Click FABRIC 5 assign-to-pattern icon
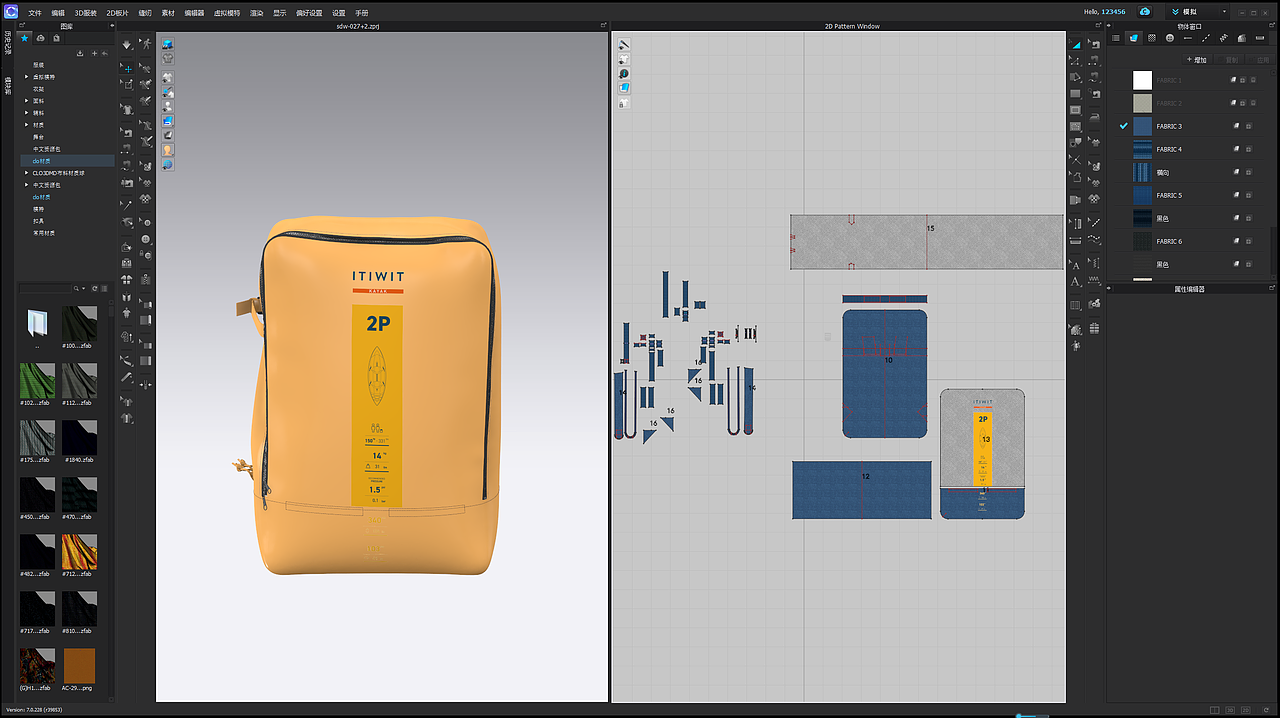 [x=1236, y=195]
